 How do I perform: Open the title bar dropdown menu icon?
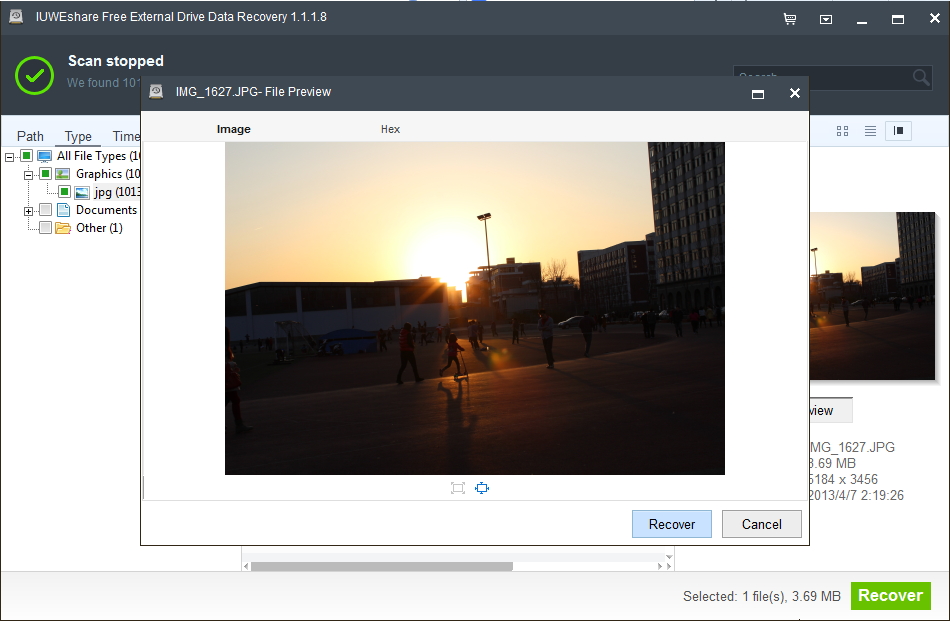826,19
